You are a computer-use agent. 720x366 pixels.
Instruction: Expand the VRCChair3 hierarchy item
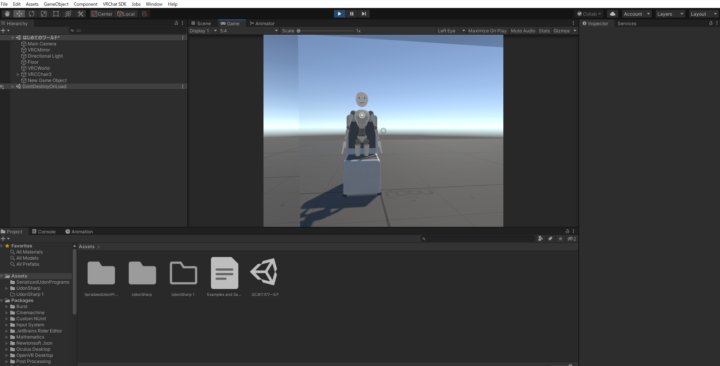18,74
